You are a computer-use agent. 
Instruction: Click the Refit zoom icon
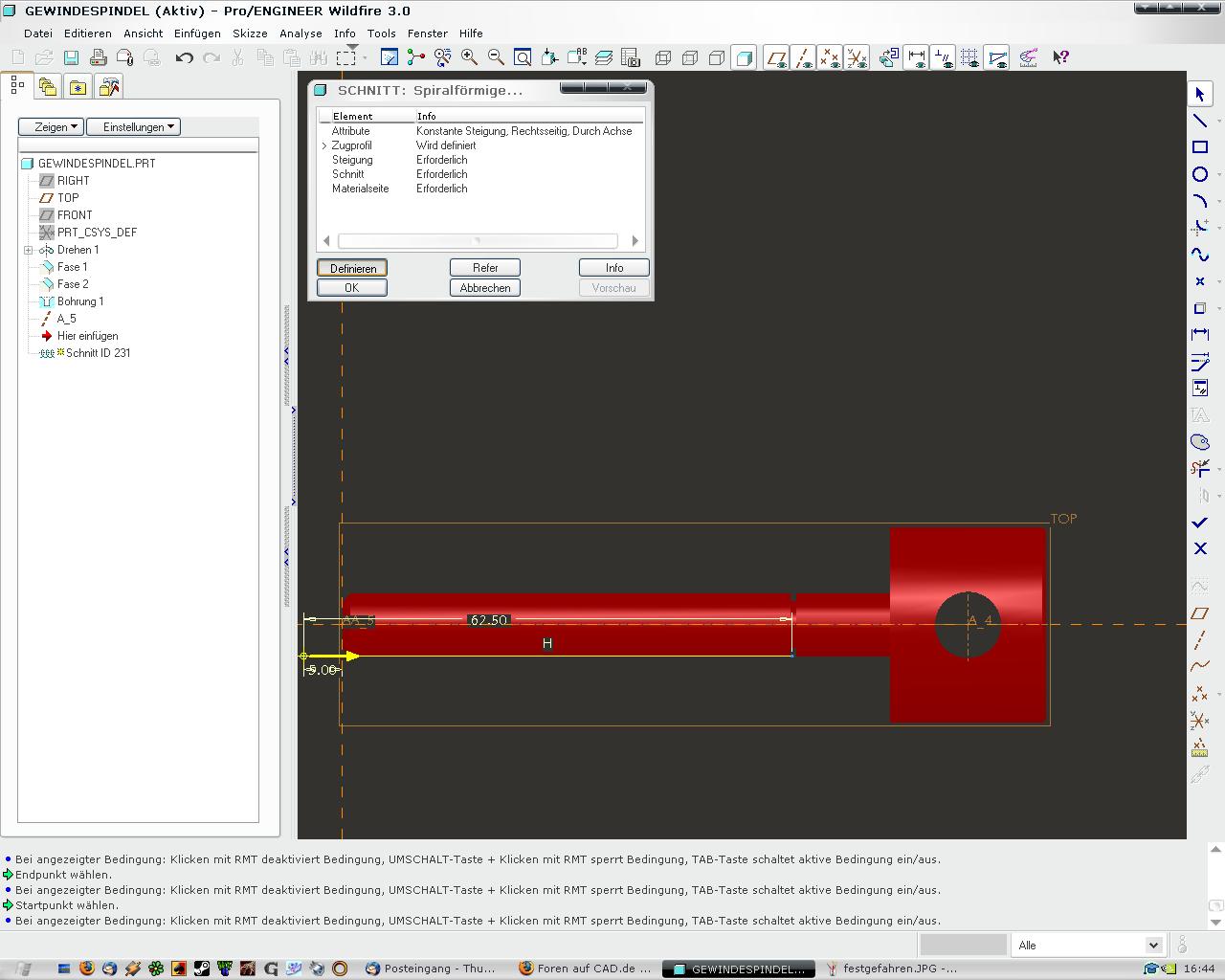point(523,57)
